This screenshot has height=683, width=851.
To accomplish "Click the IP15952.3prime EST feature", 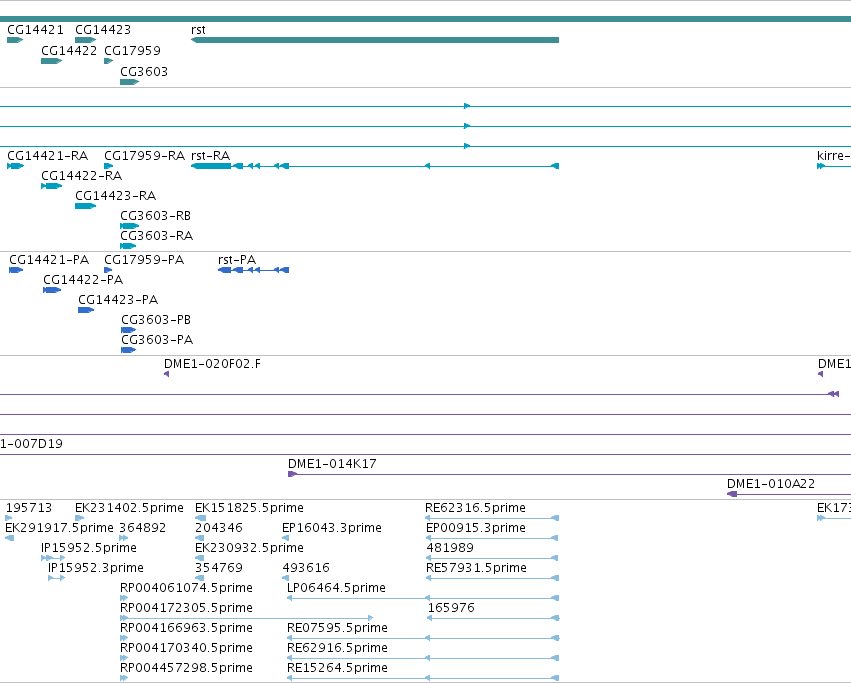I will point(56,578).
